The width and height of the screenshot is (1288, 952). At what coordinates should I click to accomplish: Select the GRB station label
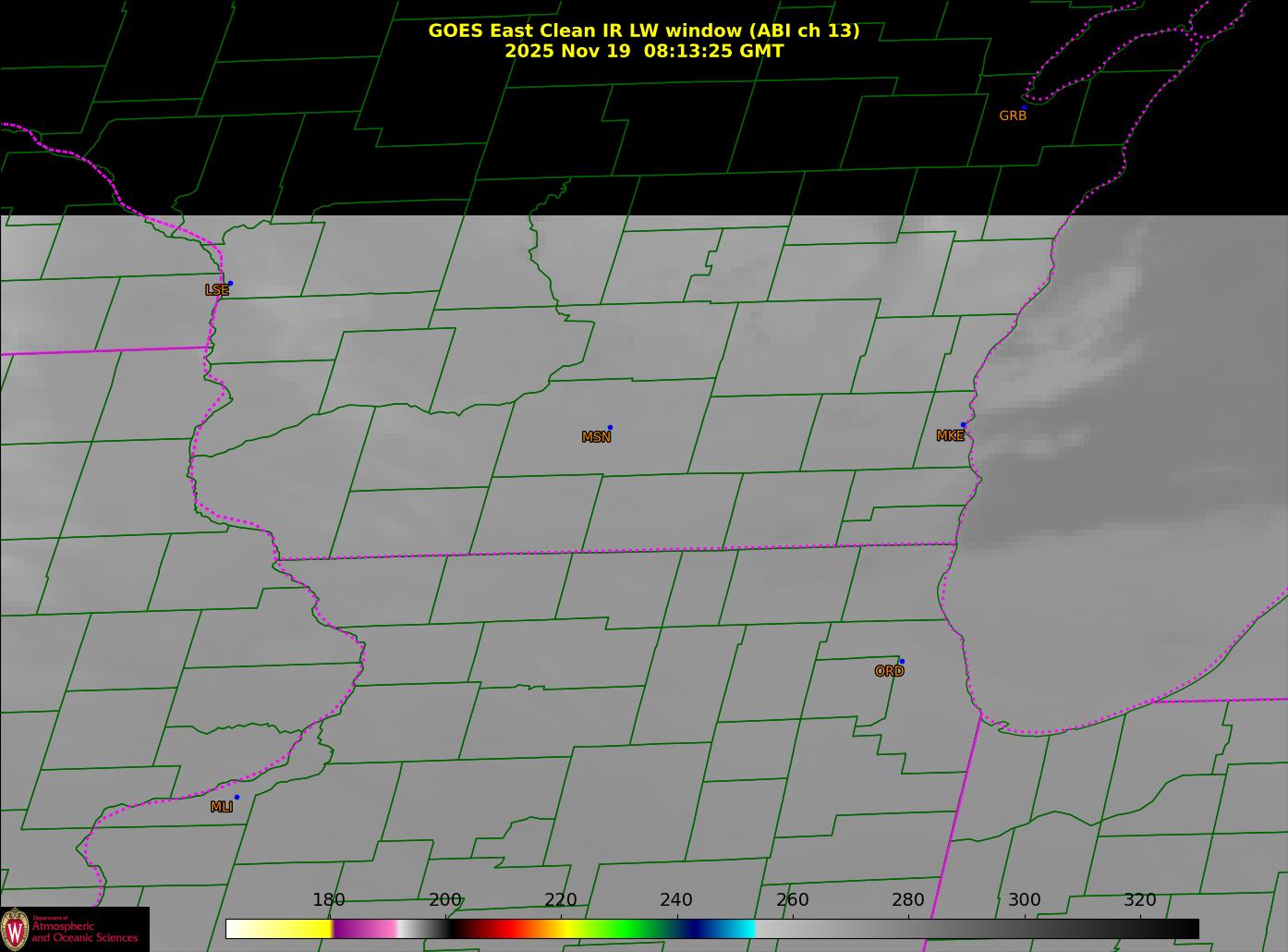pos(1013,116)
